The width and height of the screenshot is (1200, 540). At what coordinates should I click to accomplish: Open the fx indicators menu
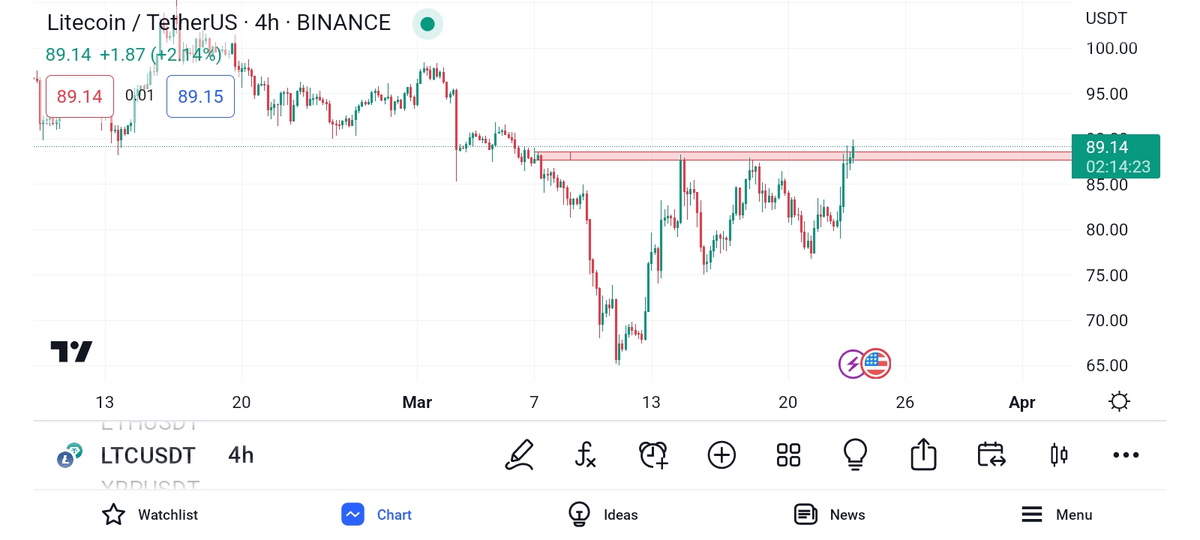[586, 455]
